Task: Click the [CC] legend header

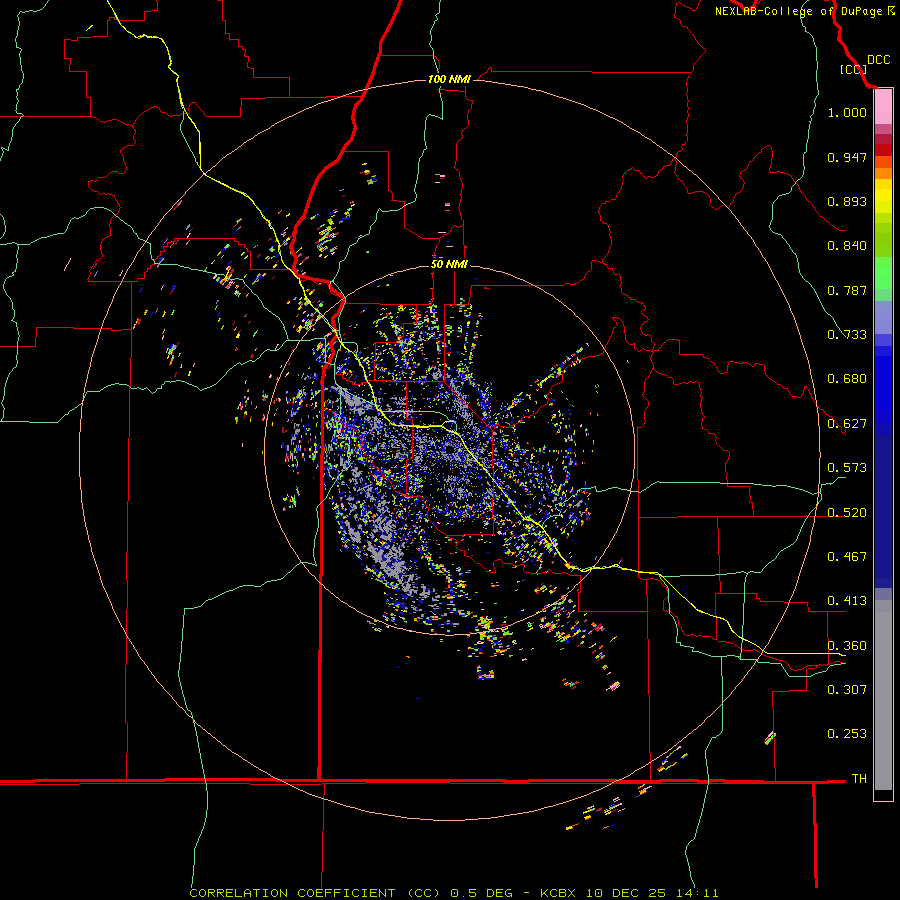Action: [x=853, y=69]
